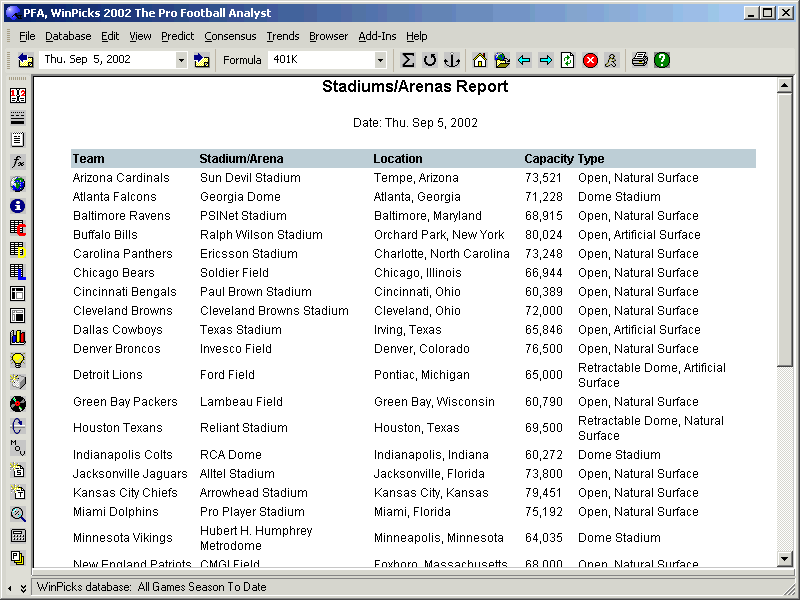Click the globe sidebar icon
Image resolution: width=800 pixels, height=600 pixels.
tap(18, 184)
